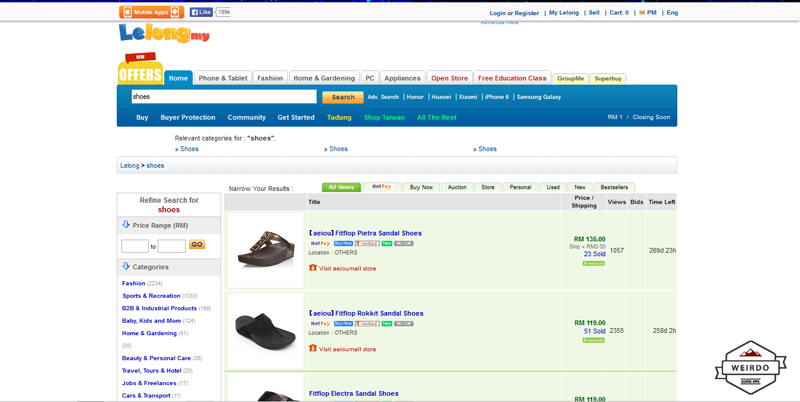
Task: Open the PC tab
Action: 370,78
